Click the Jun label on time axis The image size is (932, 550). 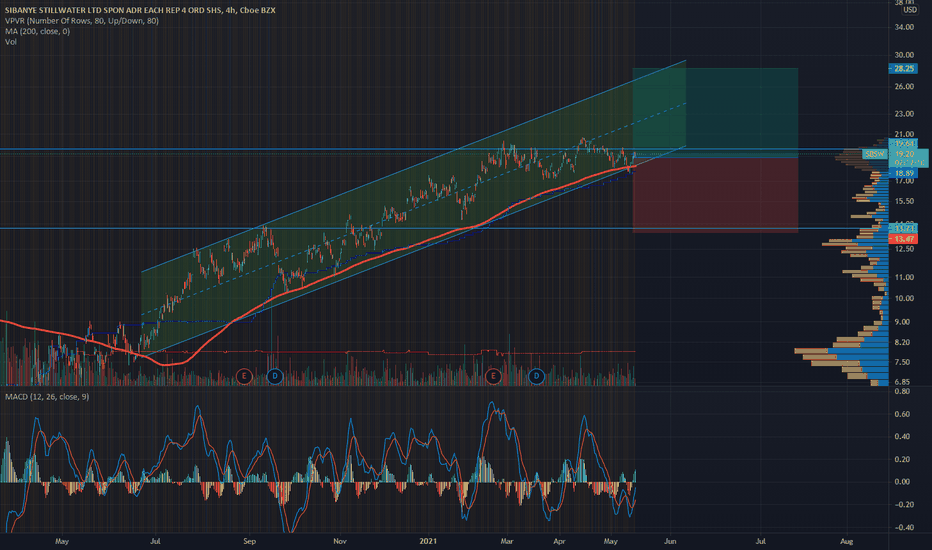[x=670, y=541]
